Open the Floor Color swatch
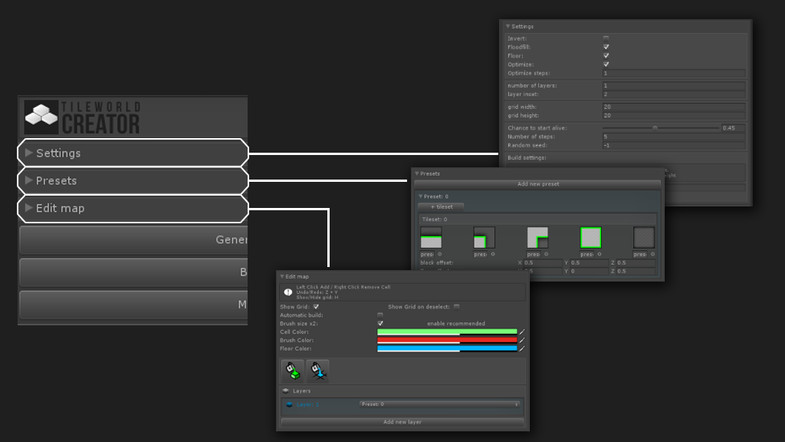 447,348
